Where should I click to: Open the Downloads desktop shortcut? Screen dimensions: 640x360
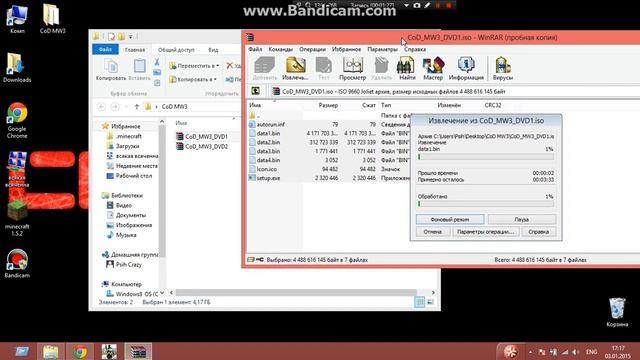(17, 67)
